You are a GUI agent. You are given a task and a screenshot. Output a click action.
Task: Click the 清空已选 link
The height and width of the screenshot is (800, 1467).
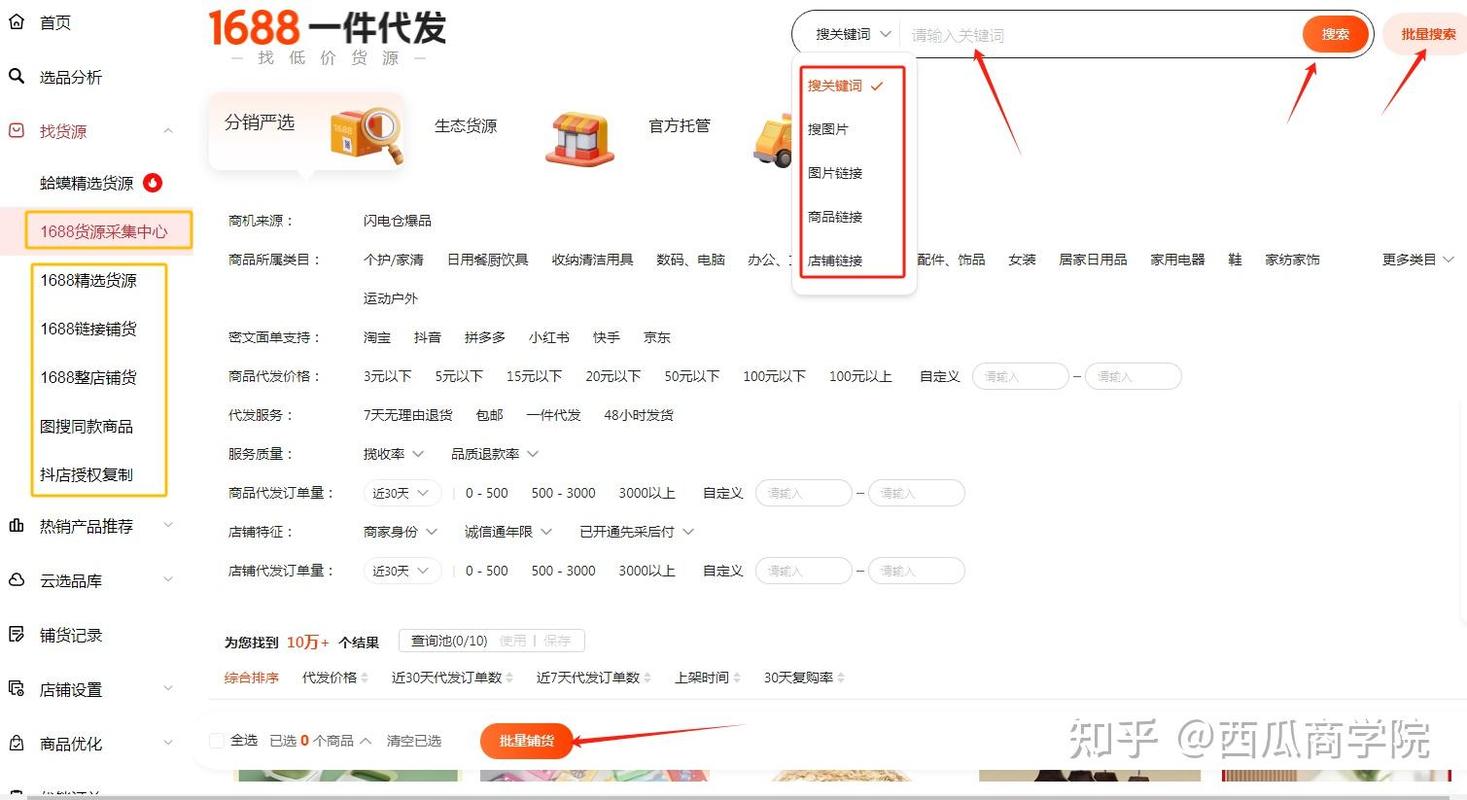(x=414, y=741)
